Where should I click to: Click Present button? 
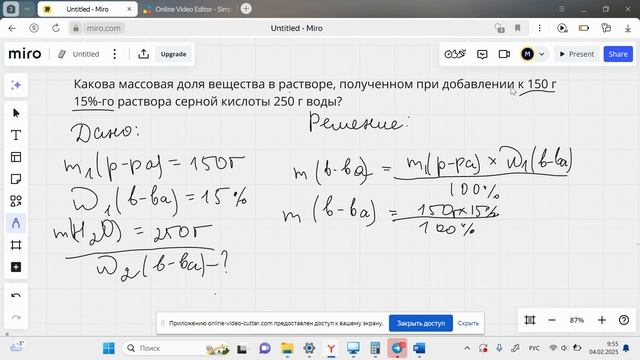(577, 54)
